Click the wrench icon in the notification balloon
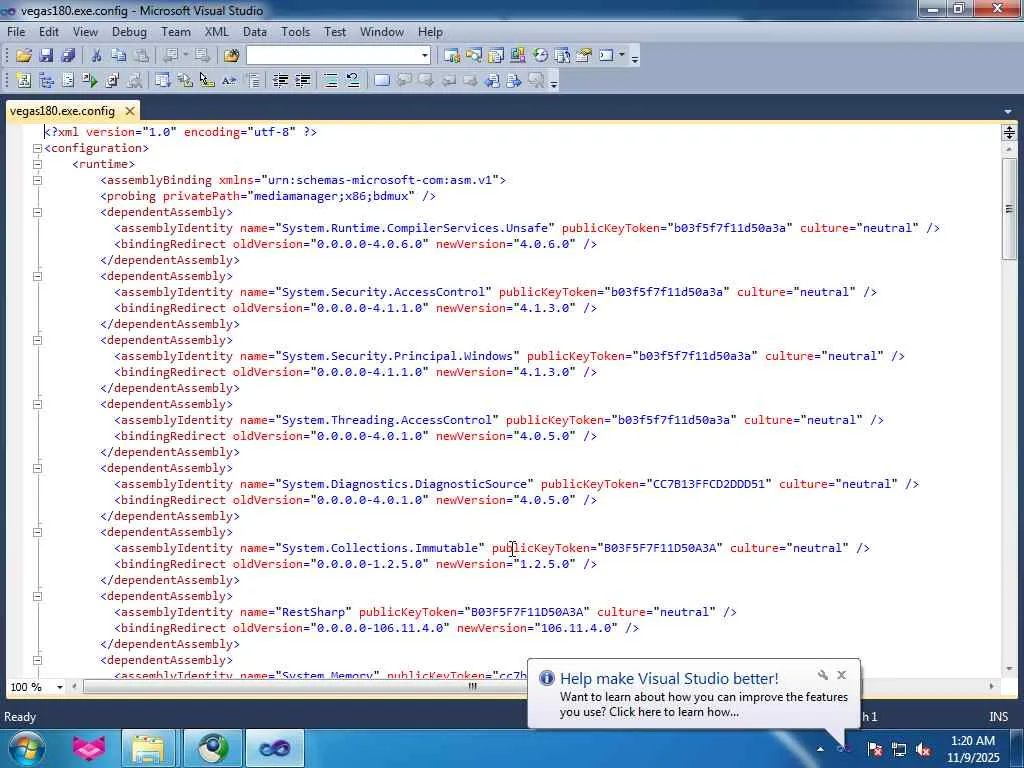This screenshot has width=1024, height=768. click(823, 675)
